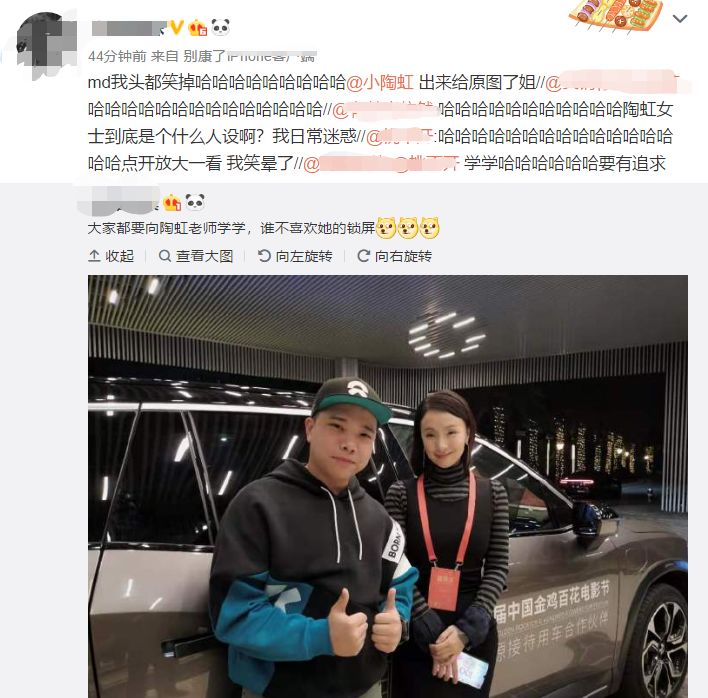Collapse the image with 收起
Image resolution: width=708 pixels, height=698 pixels.
pyautogui.click(x=111, y=256)
